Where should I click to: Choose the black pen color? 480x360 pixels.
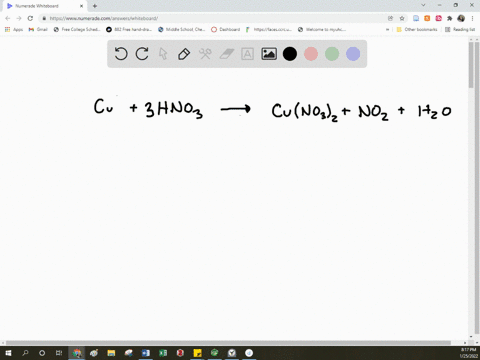[290, 54]
